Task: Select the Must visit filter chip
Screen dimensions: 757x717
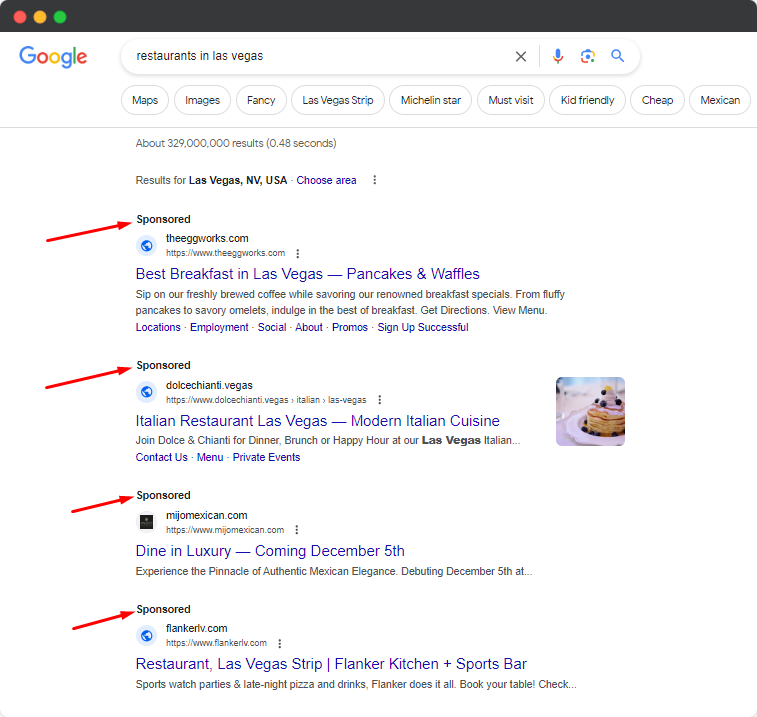Action: pos(511,100)
